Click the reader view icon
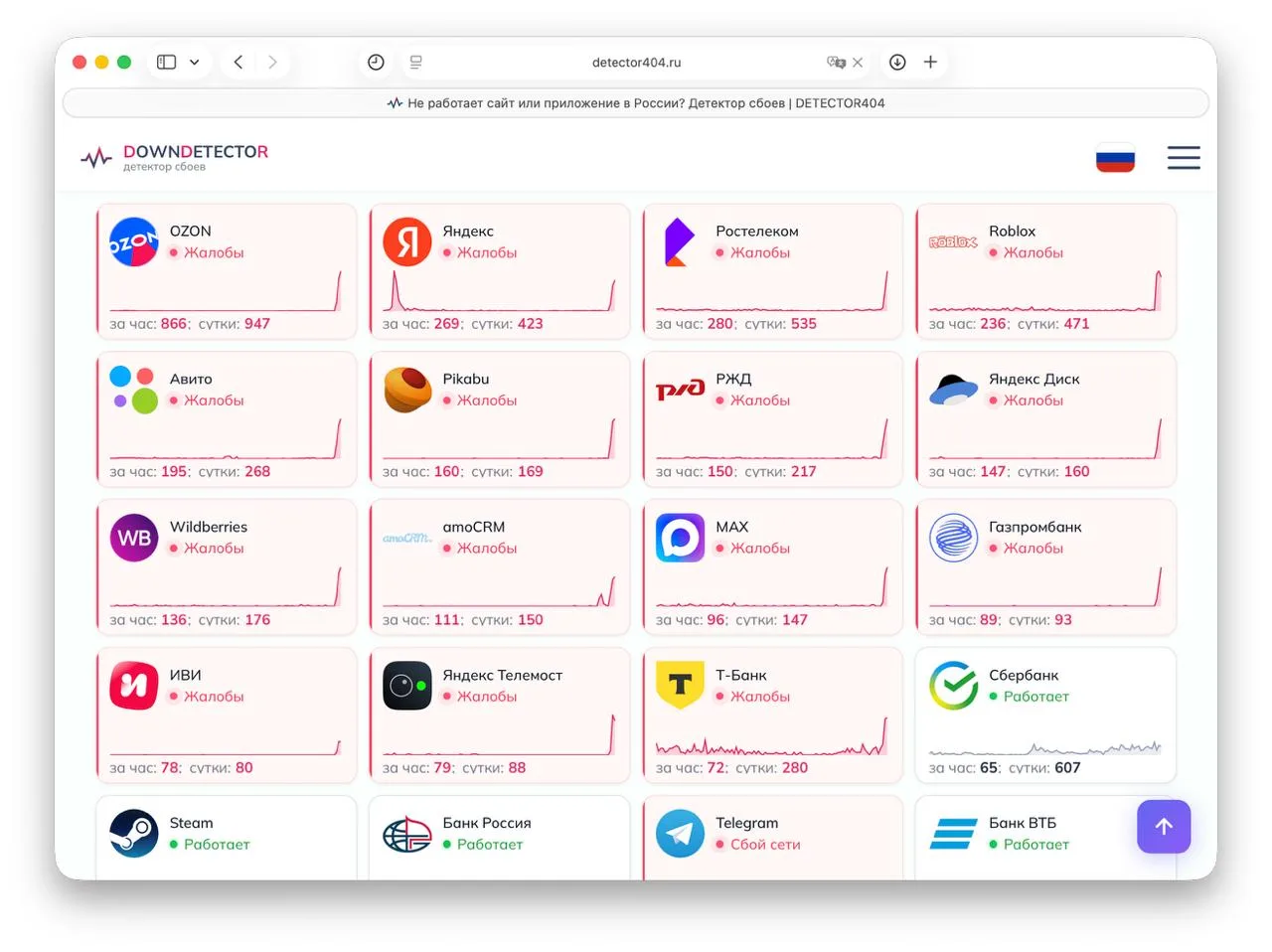Screen dimensions: 1272x952 point(416,62)
